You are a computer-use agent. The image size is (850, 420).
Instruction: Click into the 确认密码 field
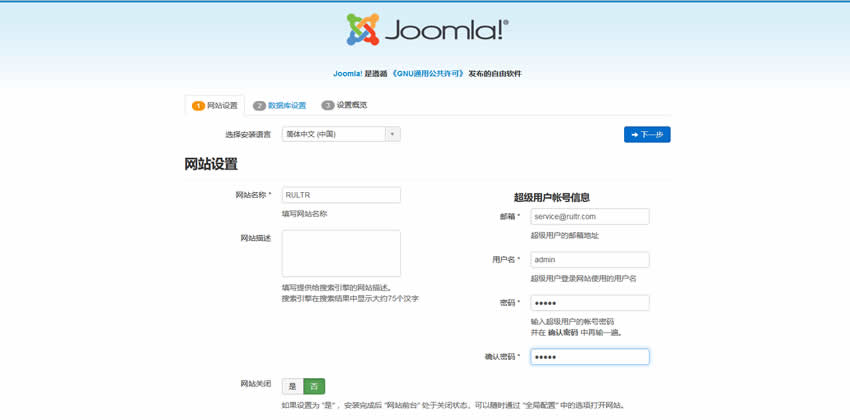[590, 357]
